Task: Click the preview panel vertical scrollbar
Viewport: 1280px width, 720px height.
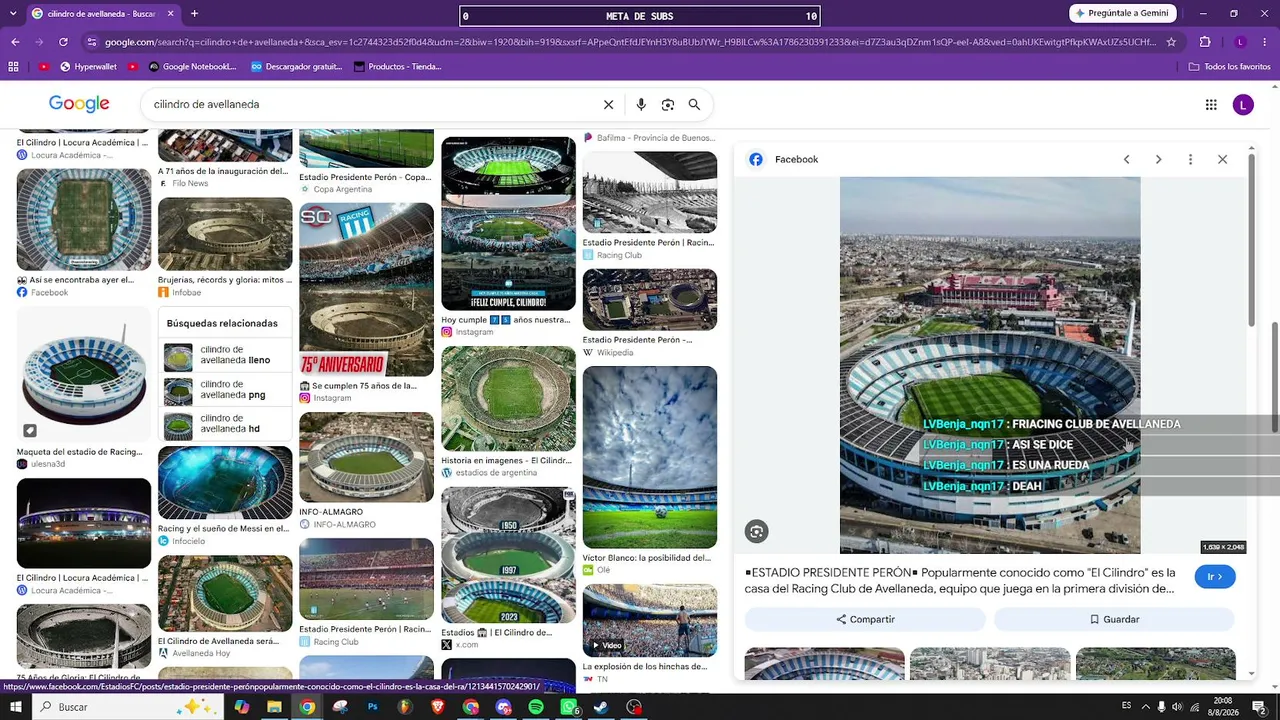Action: [x=1250, y=240]
